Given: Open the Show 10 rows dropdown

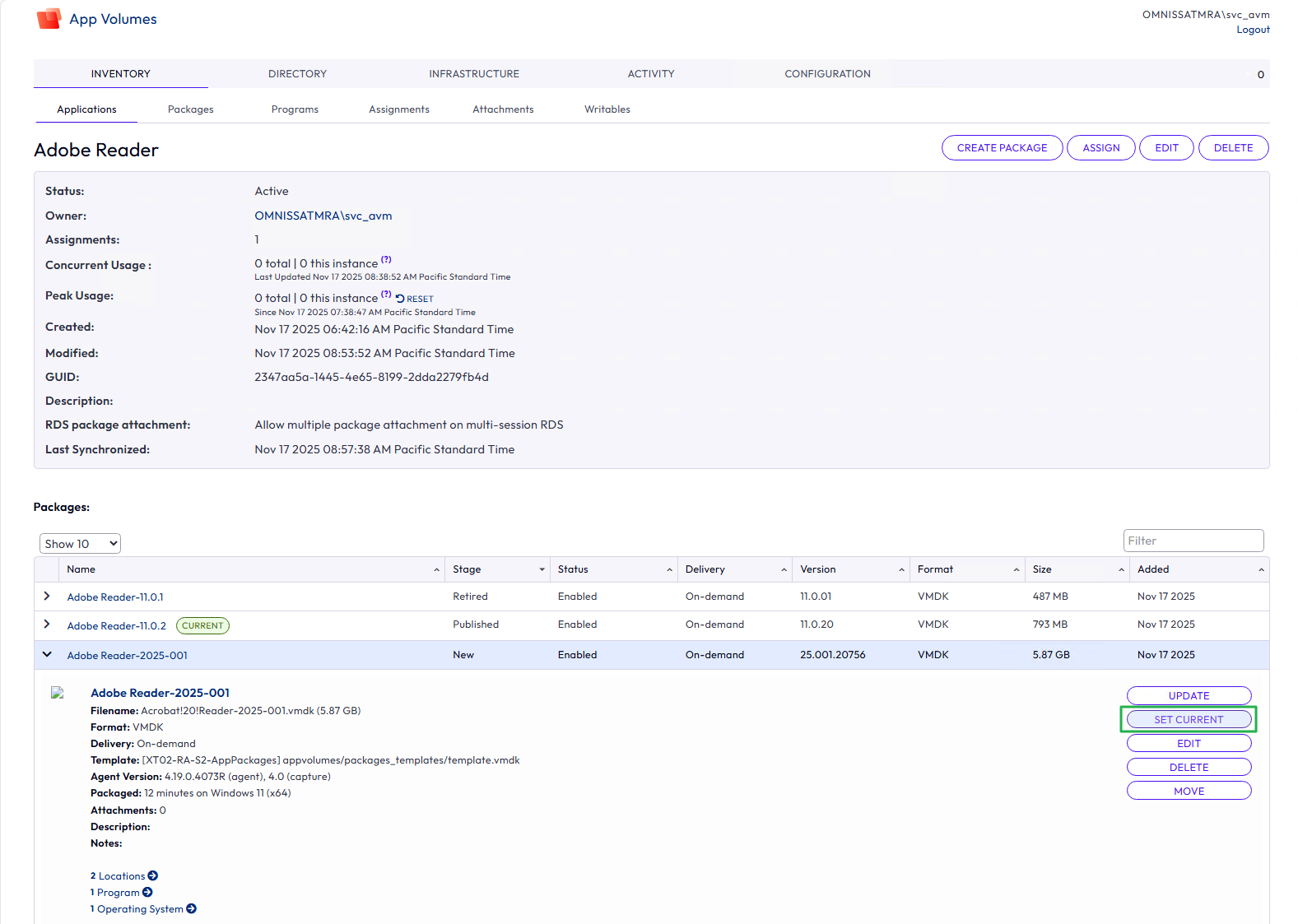Looking at the screenshot, I should tap(80, 543).
